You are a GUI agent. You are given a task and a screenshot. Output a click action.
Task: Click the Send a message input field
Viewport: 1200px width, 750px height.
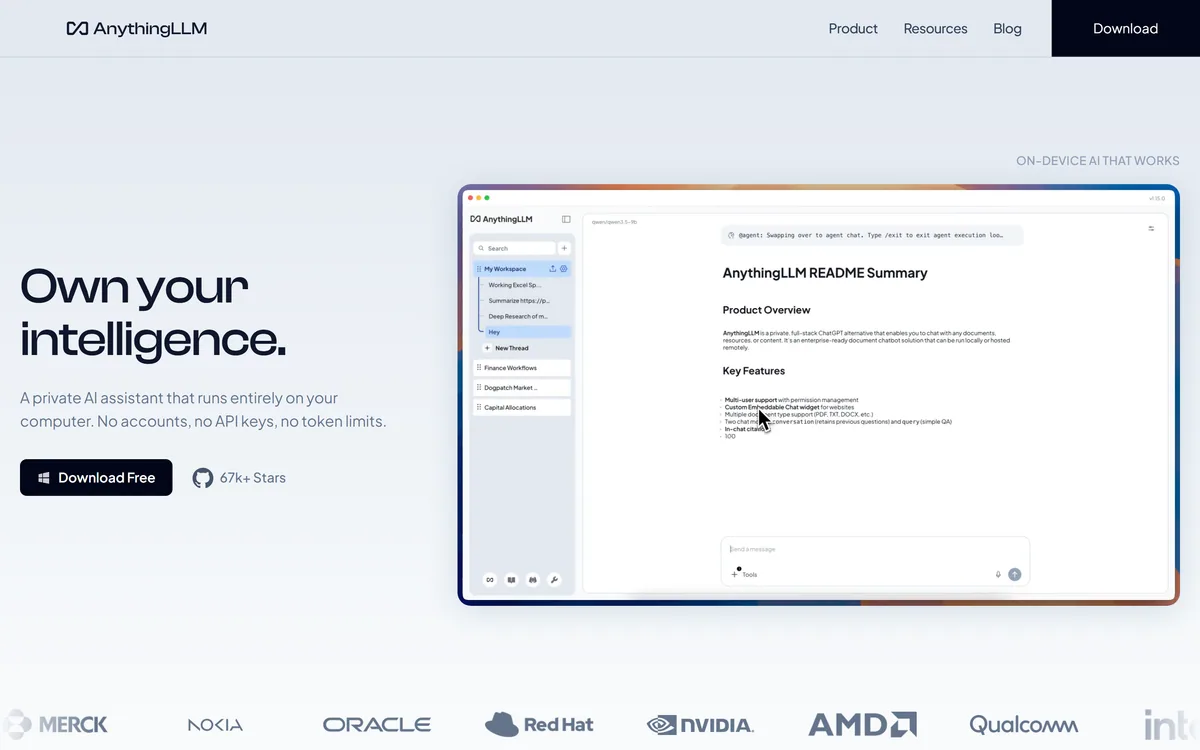[x=875, y=549]
